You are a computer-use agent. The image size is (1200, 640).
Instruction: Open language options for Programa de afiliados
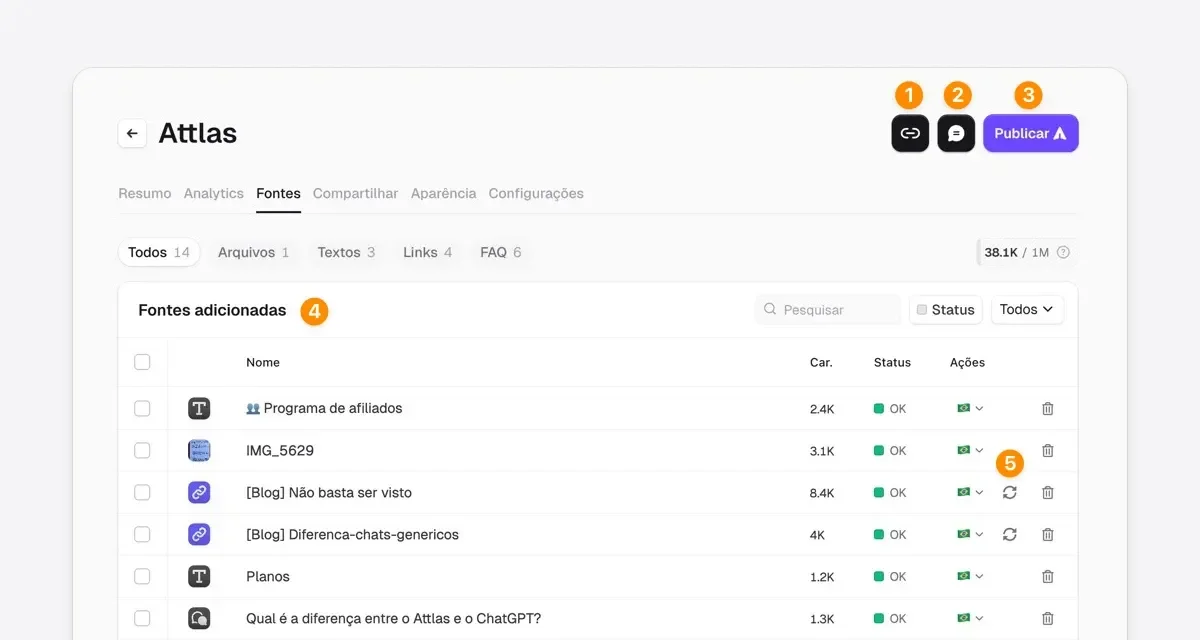point(978,408)
